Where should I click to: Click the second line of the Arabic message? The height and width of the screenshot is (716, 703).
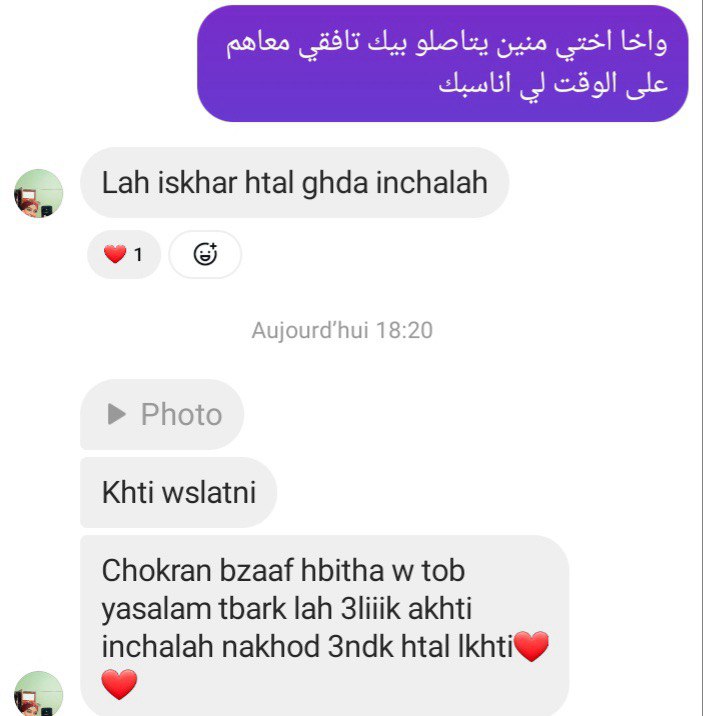point(553,84)
